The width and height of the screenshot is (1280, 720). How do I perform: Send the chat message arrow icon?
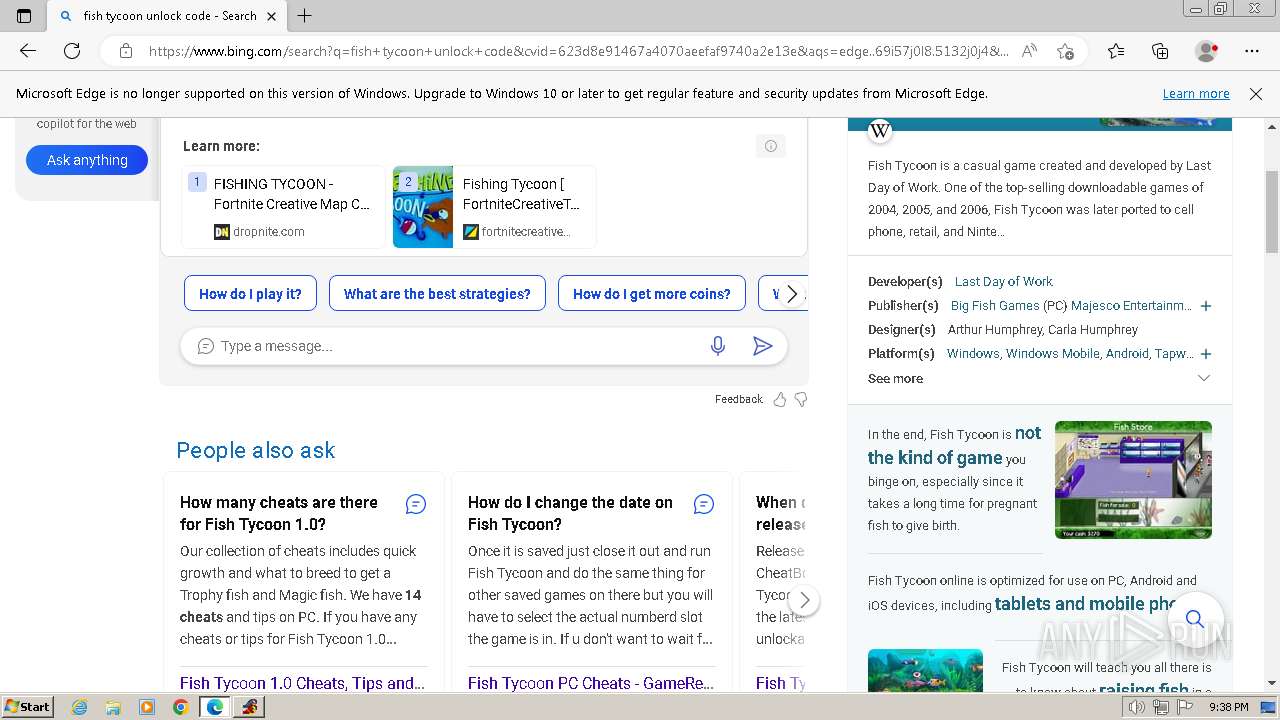(762, 346)
